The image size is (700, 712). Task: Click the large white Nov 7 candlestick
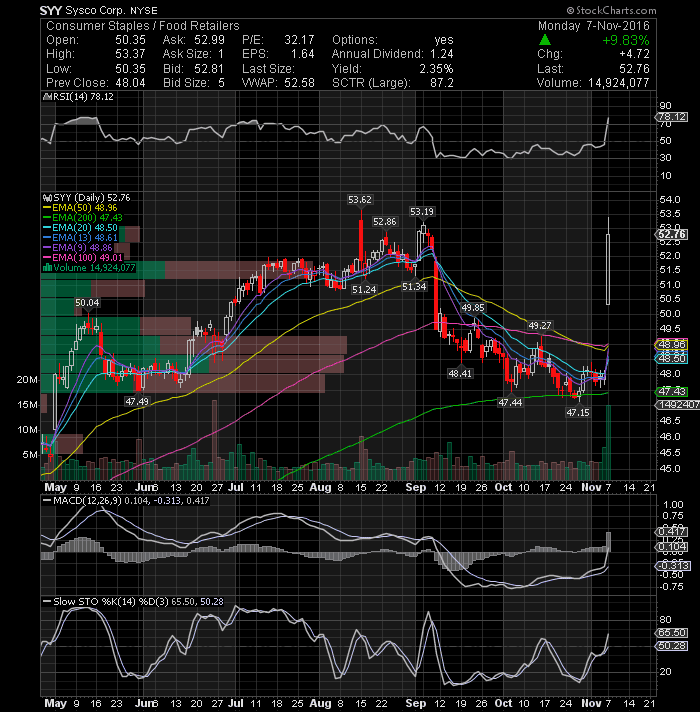point(608,269)
